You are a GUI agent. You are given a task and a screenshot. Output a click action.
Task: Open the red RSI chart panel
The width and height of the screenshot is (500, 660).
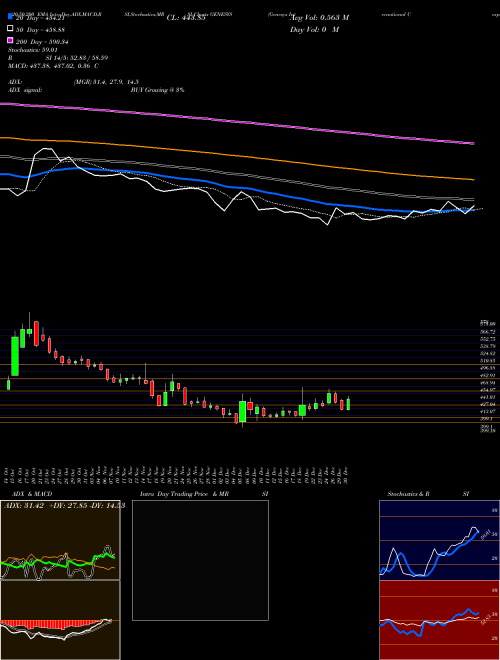[x=439, y=620]
